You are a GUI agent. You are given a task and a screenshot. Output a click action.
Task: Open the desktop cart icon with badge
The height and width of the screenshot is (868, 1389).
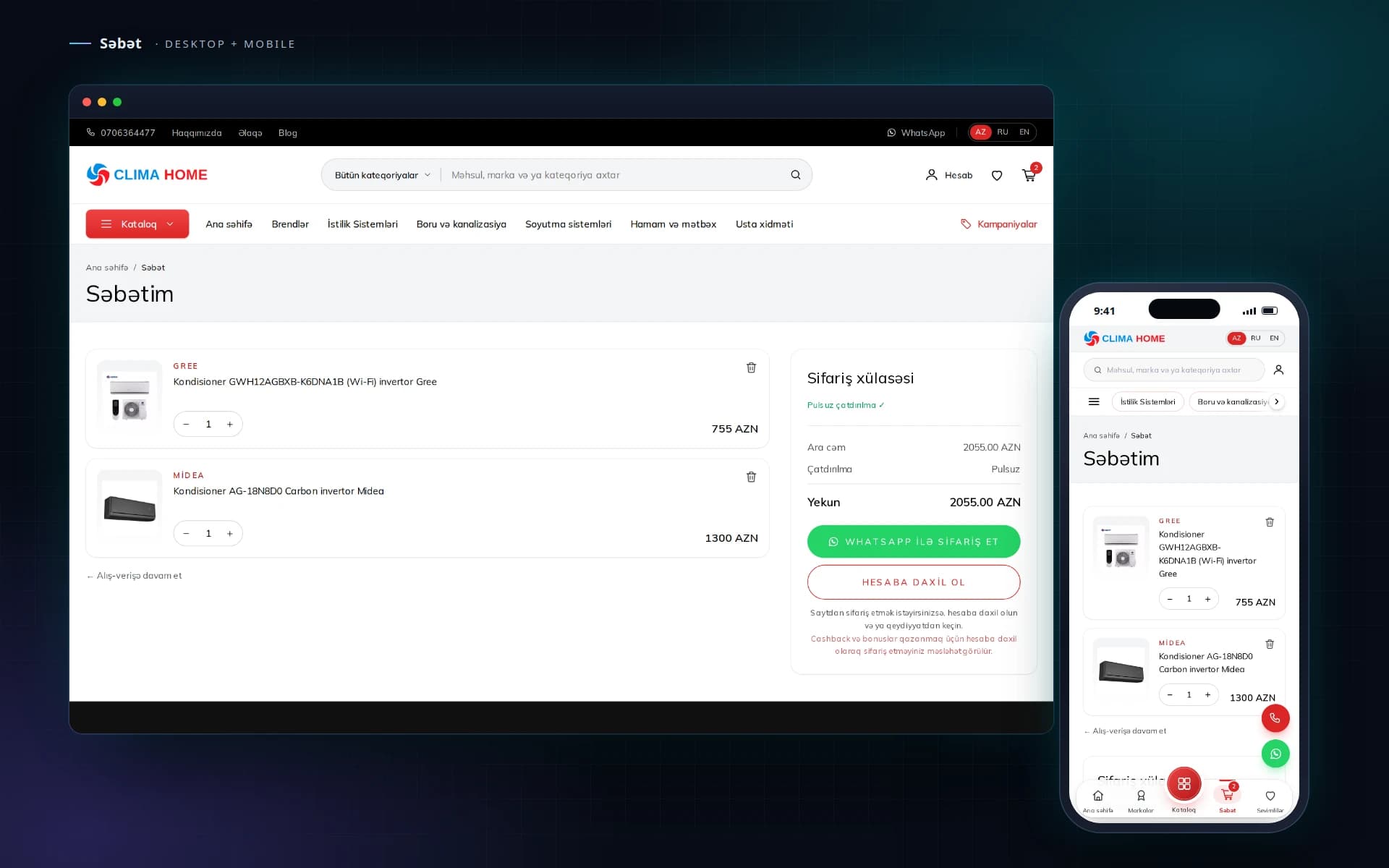point(1029,174)
